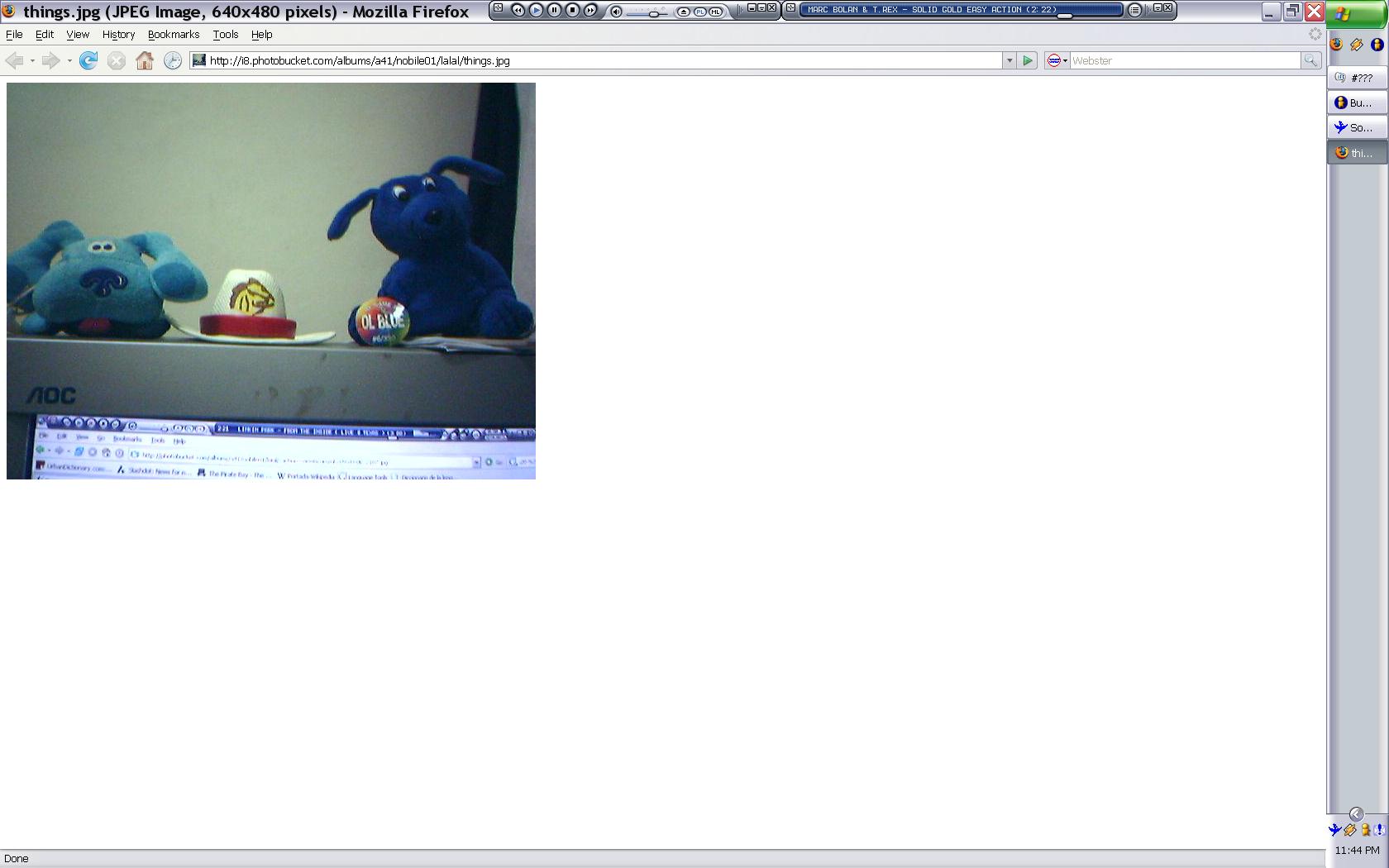Open the History clock icon in toolbar
Viewport: 1389px width, 868px height.
[173, 60]
